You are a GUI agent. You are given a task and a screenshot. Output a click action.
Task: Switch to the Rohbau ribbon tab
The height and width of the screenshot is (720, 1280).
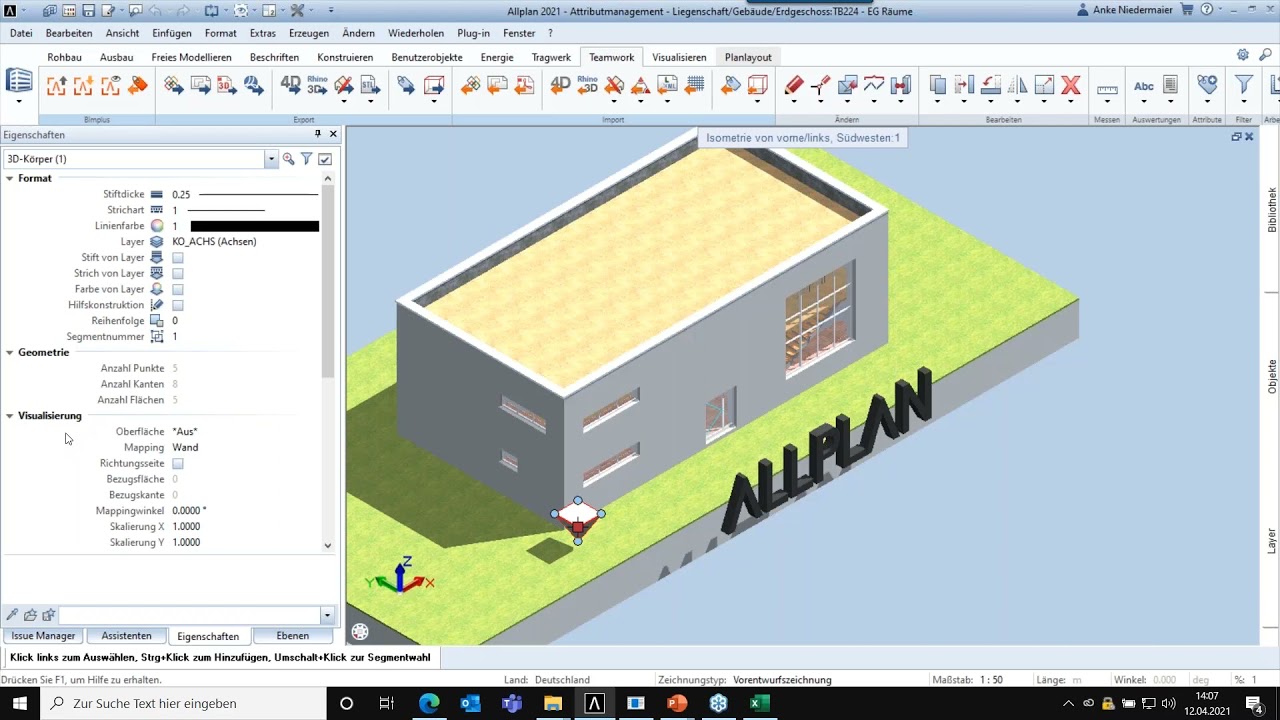tap(64, 57)
